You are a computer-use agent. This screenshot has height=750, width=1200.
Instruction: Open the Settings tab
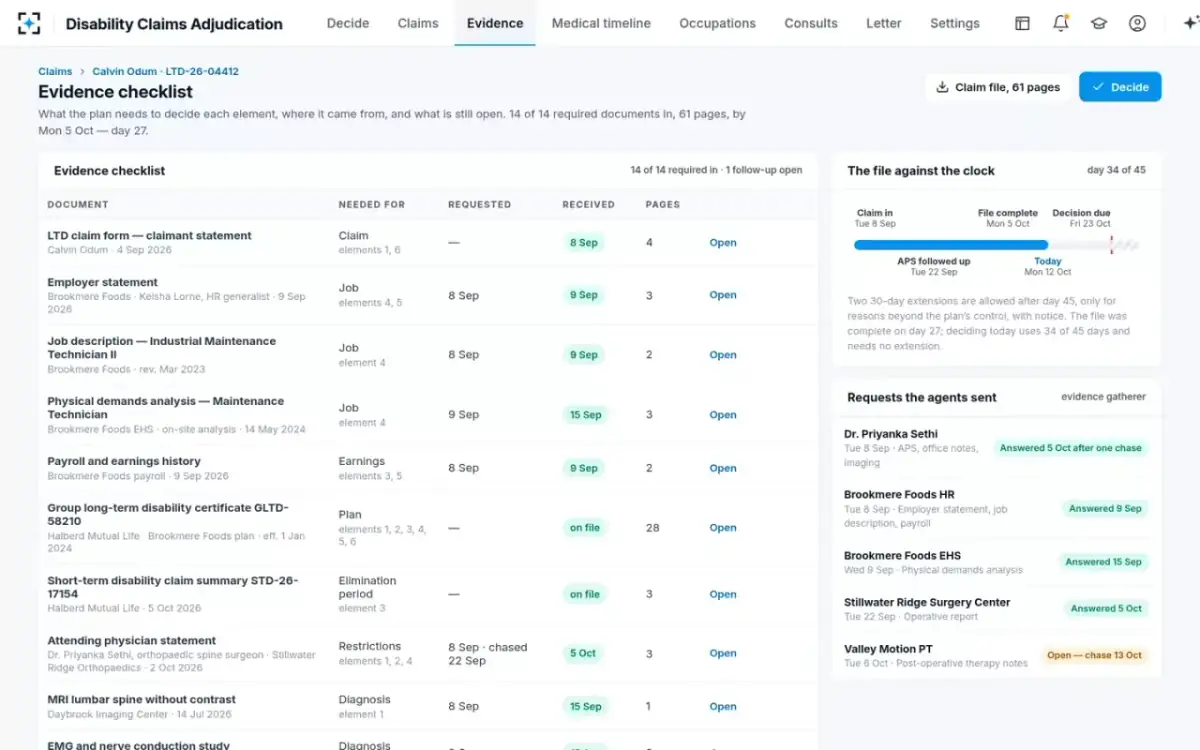coord(955,23)
